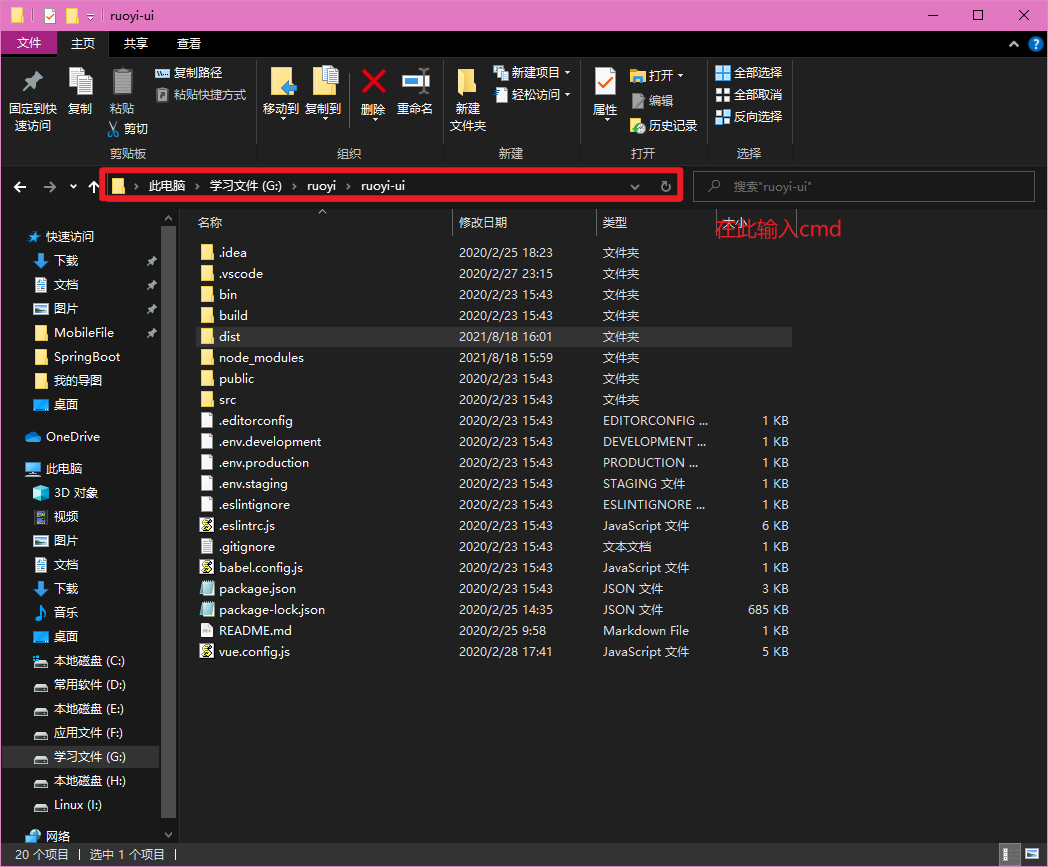Open the Easy access dropdown
The width and height of the screenshot is (1048, 867).
click(x=567, y=95)
